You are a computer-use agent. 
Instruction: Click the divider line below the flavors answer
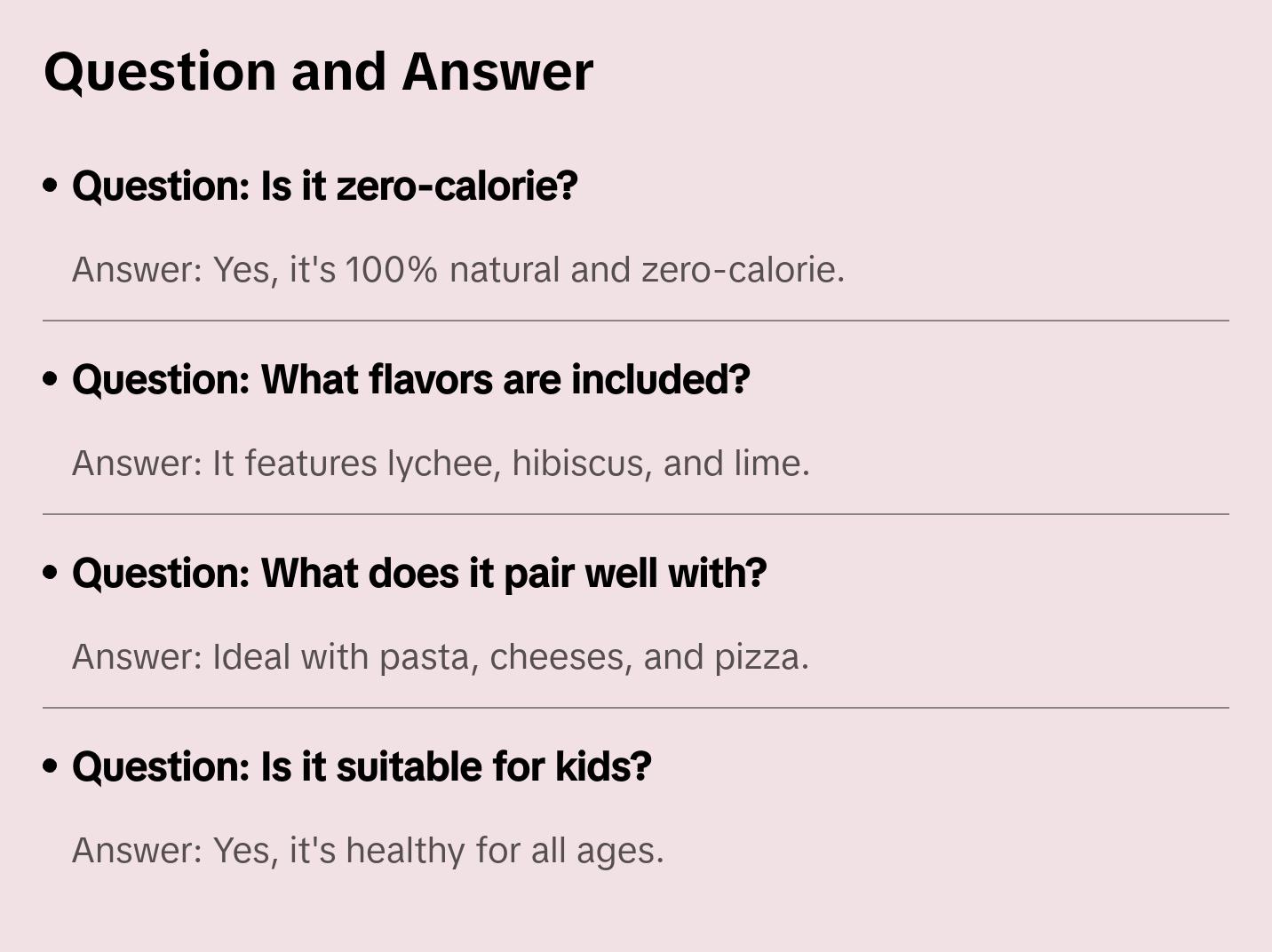point(636,514)
